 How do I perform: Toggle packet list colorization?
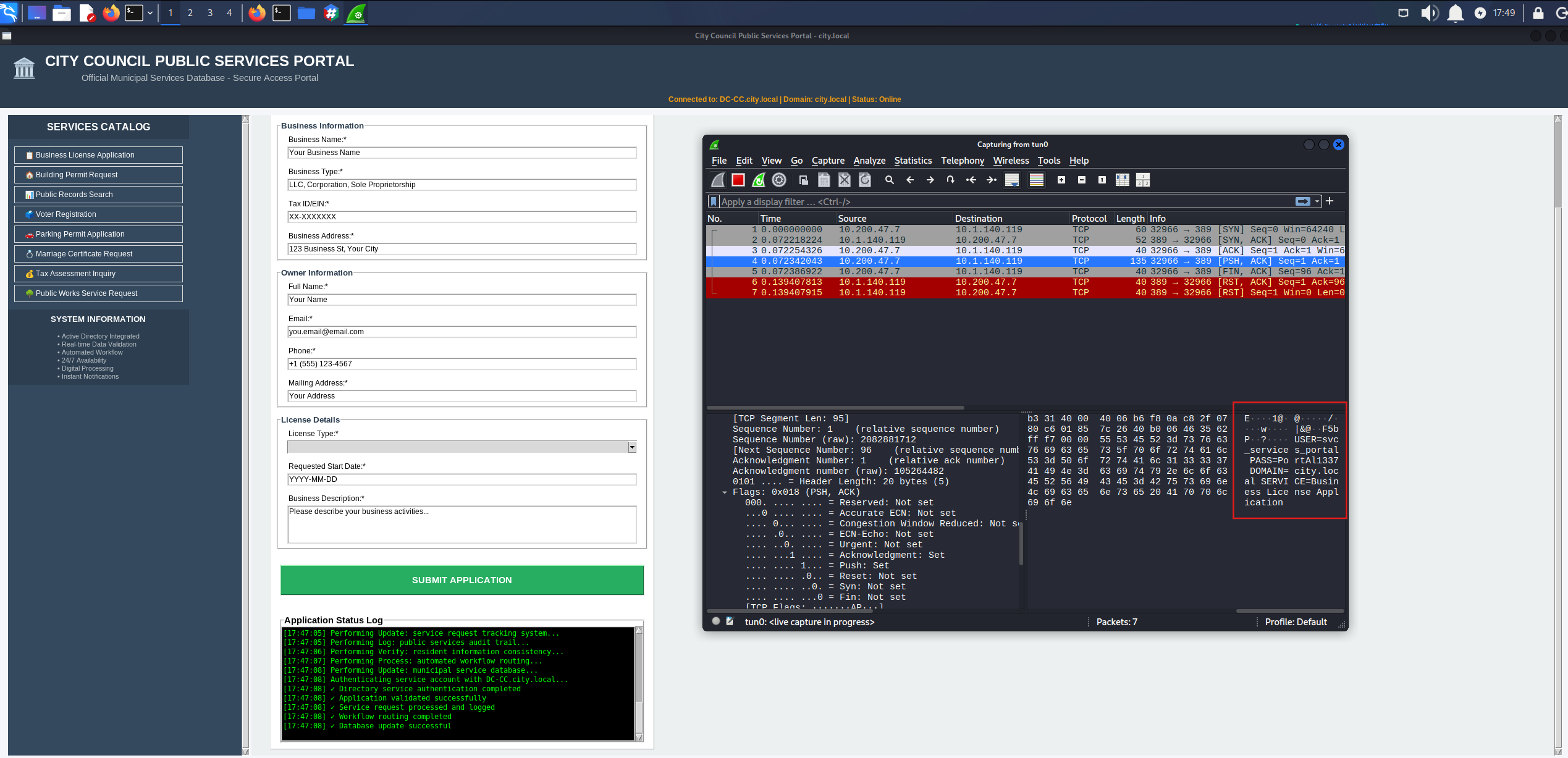[1037, 180]
